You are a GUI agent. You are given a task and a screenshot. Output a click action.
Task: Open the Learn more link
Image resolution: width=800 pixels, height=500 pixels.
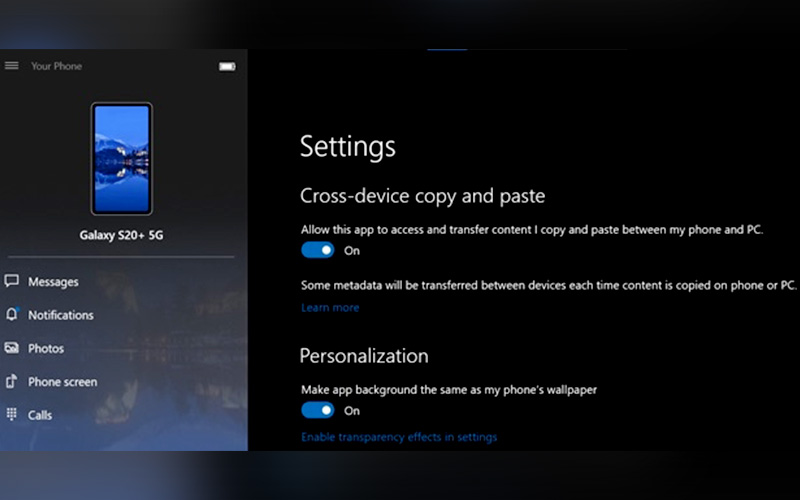(330, 308)
